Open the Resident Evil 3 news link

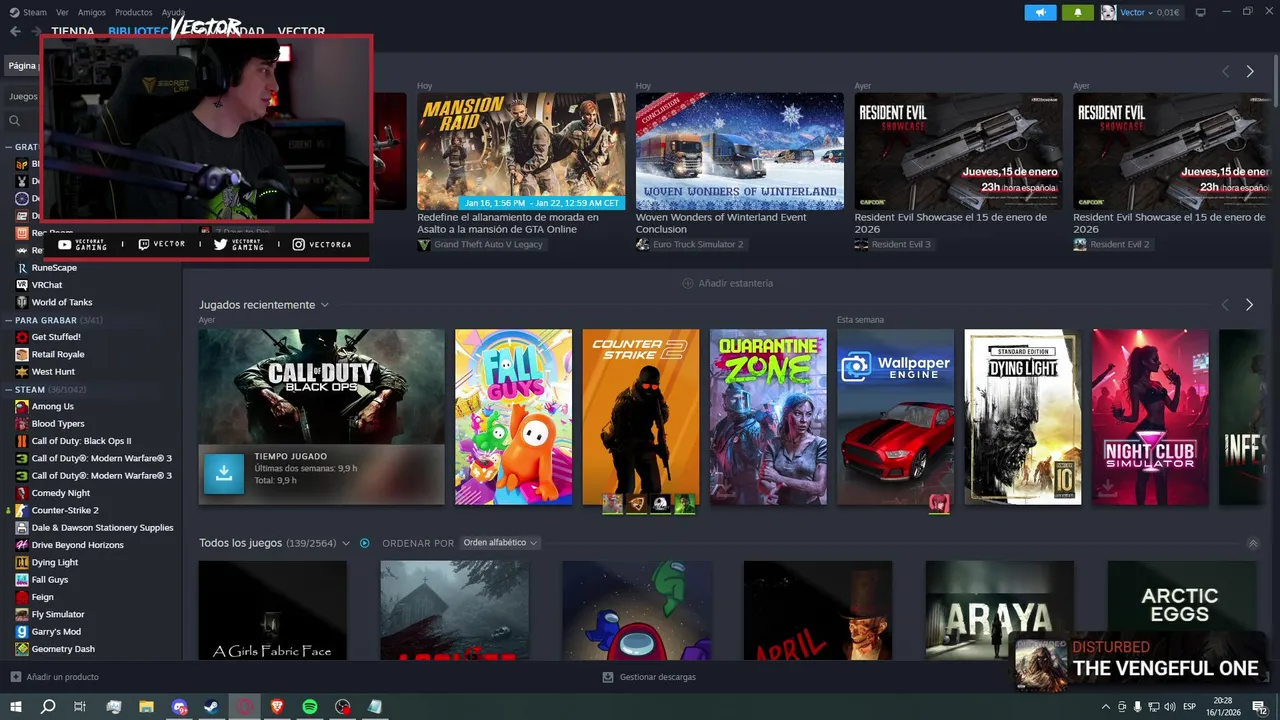point(893,244)
